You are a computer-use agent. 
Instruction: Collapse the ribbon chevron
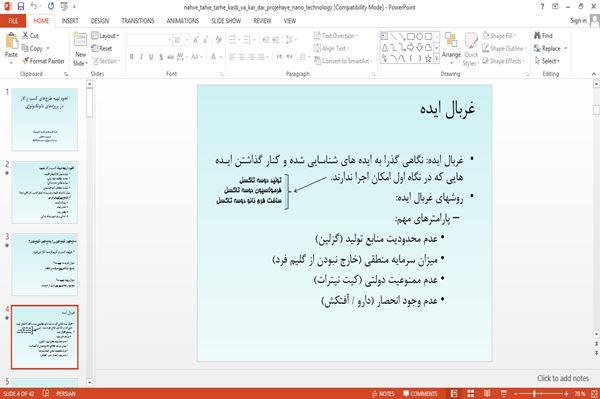point(593,73)
